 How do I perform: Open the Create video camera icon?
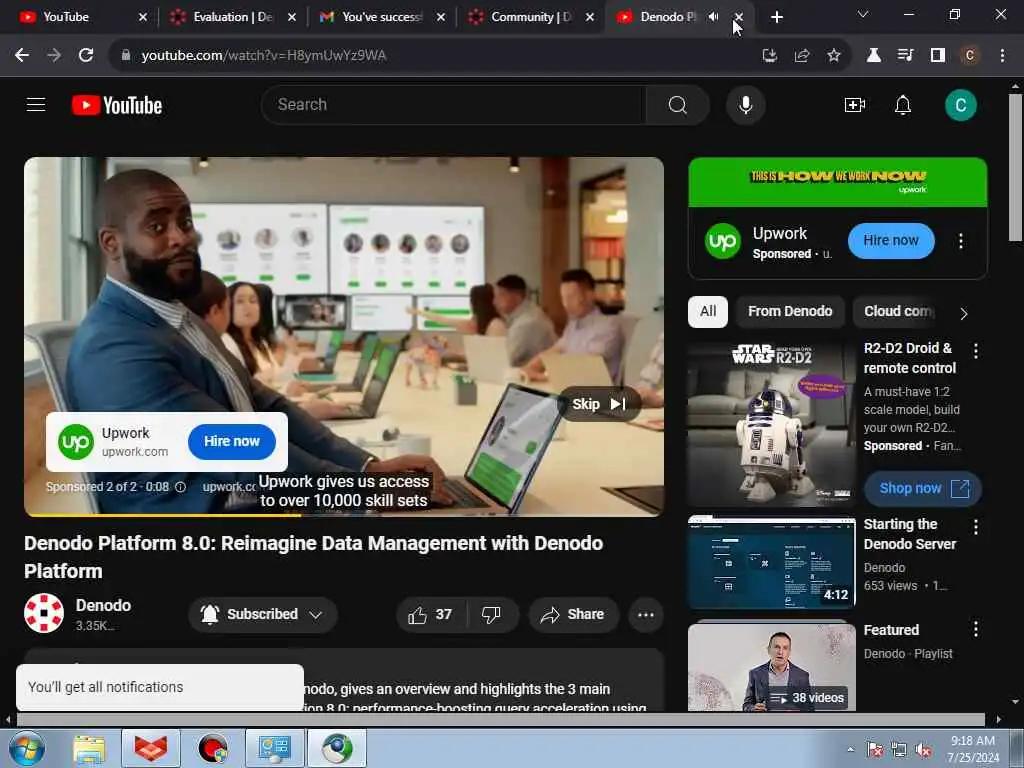pyautogui.click(x=854, y=104)
